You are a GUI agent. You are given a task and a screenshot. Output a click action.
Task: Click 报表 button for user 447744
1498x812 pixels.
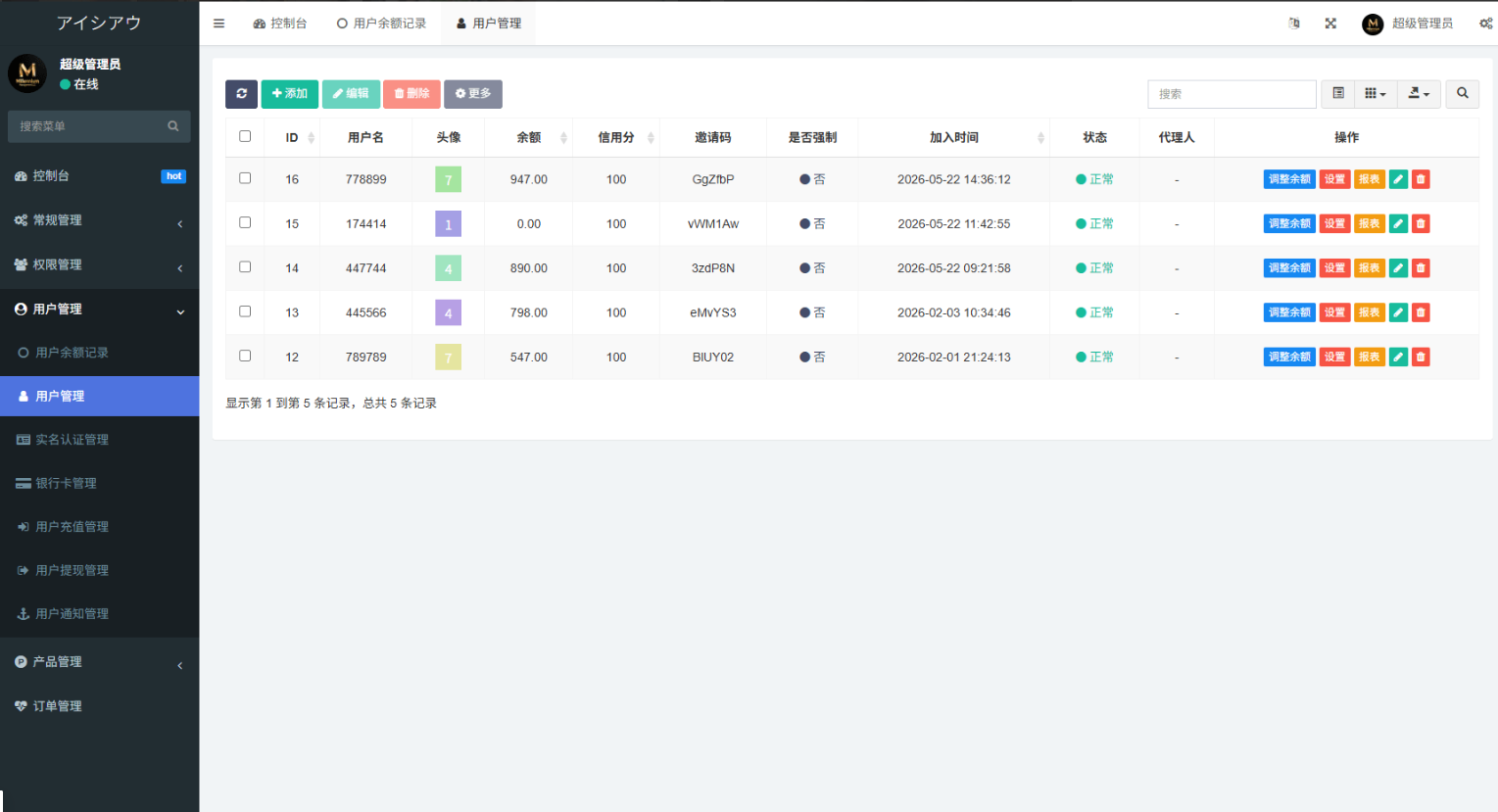pos(1369,268)
